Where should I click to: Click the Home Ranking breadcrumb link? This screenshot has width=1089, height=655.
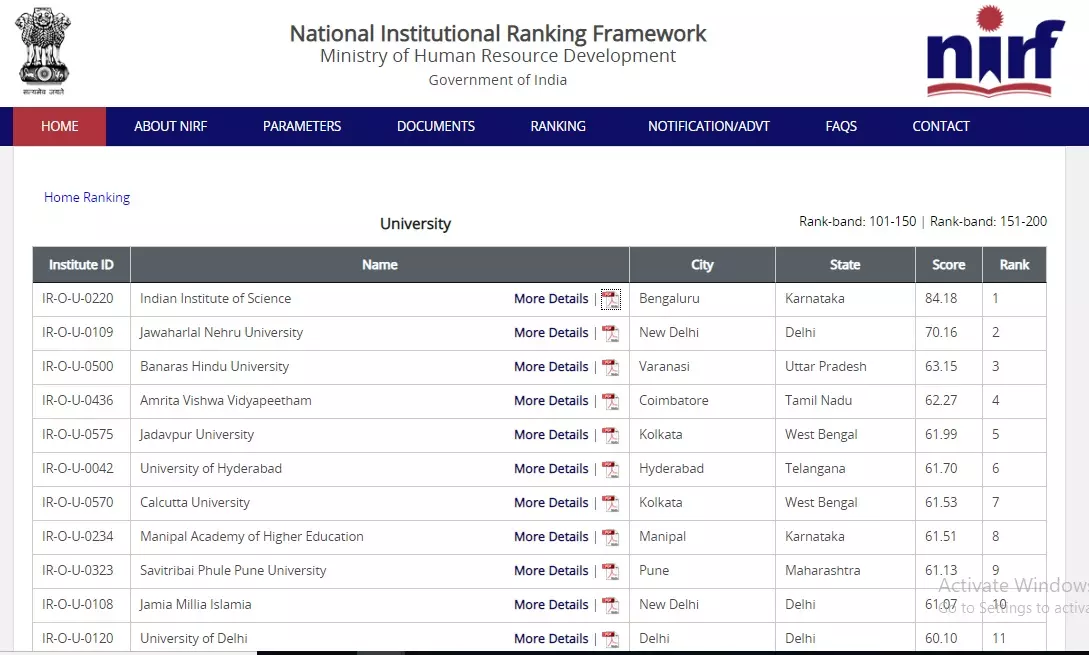tap(87, 197)
